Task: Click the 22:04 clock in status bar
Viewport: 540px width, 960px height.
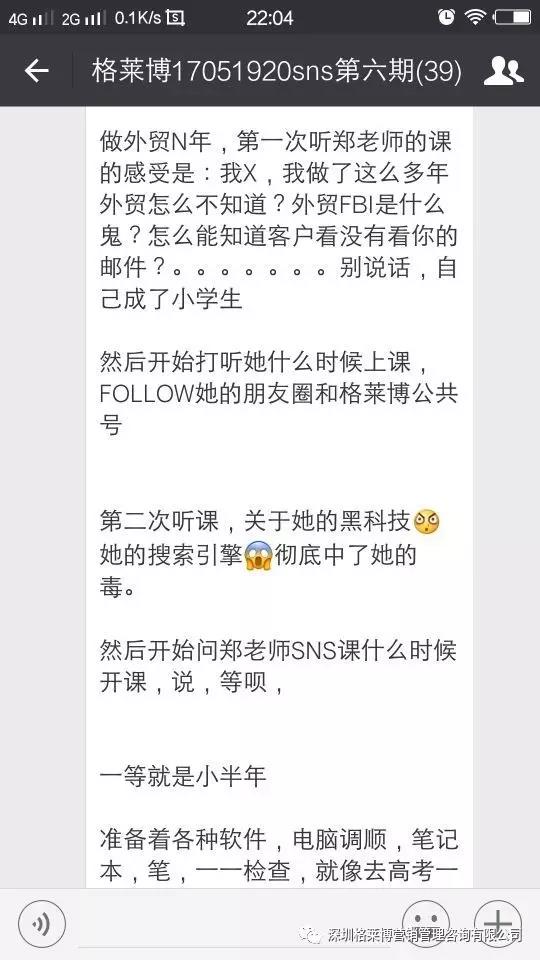Action: point(269,18)
